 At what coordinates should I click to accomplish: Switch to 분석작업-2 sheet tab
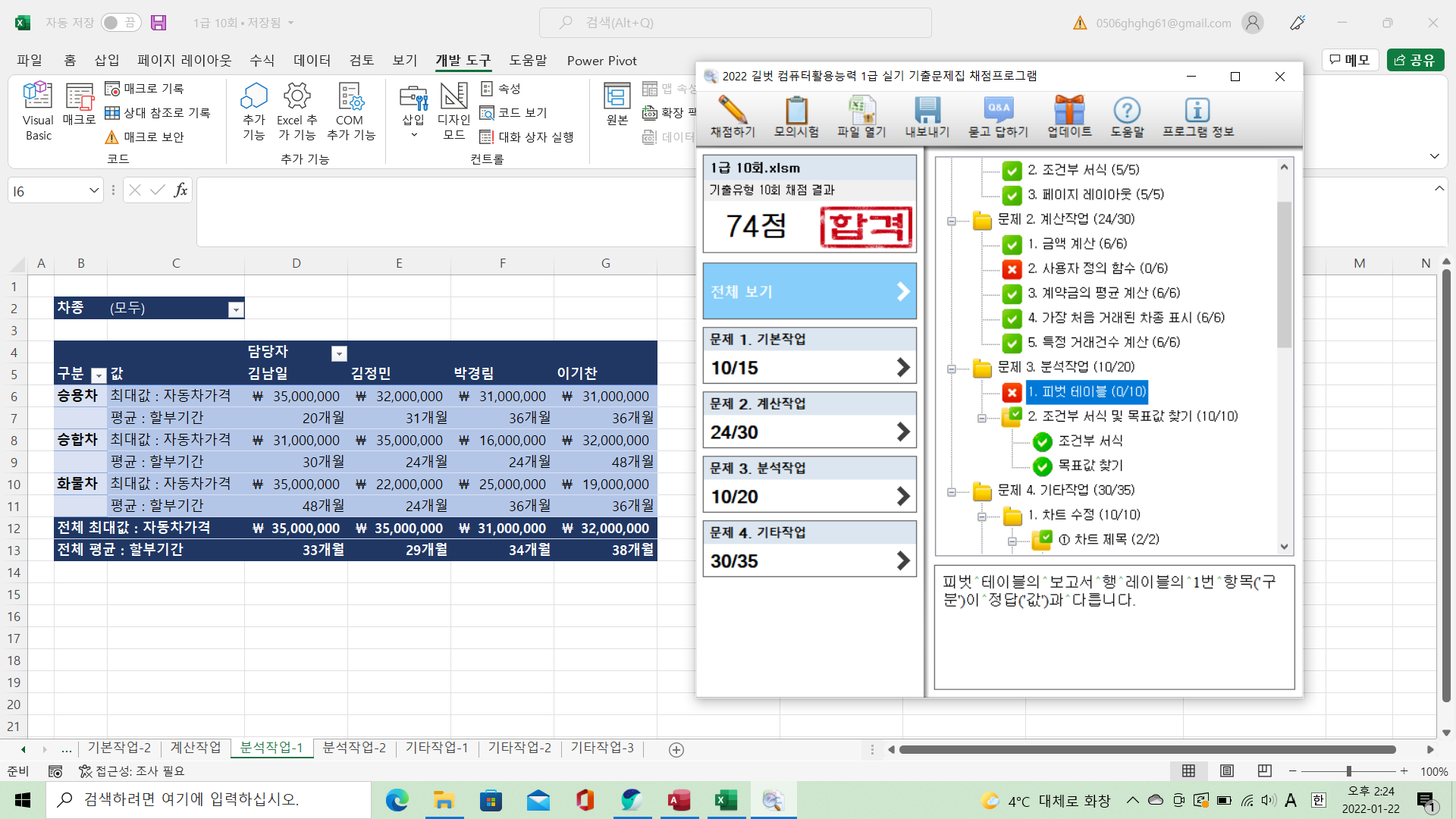[x=354, y=748]
